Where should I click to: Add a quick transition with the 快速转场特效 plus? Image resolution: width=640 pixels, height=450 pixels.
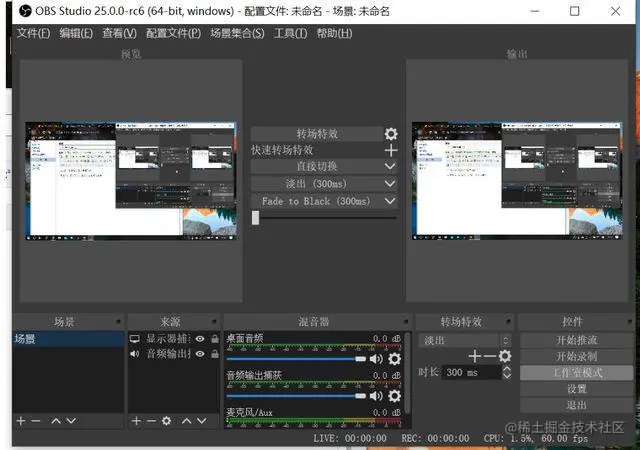391,150
